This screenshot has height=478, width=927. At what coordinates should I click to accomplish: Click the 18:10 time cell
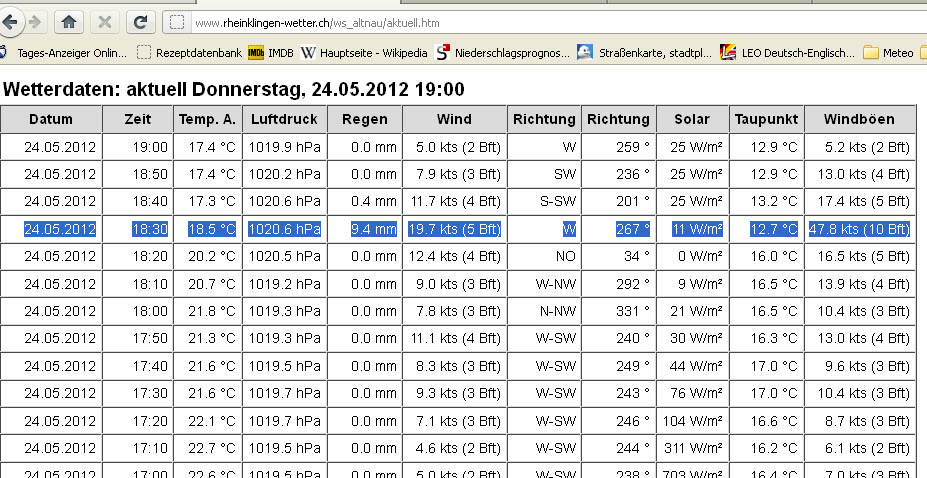[x=138, y=284]
